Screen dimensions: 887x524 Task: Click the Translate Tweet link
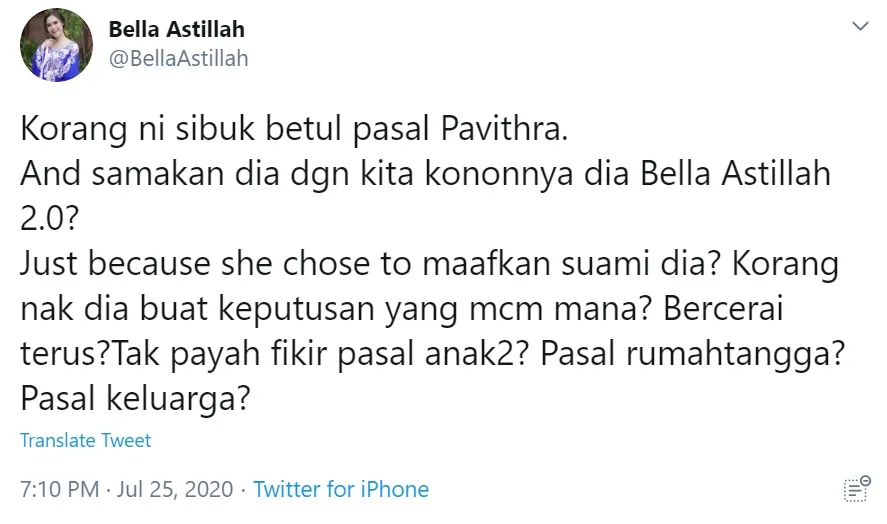pos(86,440)
